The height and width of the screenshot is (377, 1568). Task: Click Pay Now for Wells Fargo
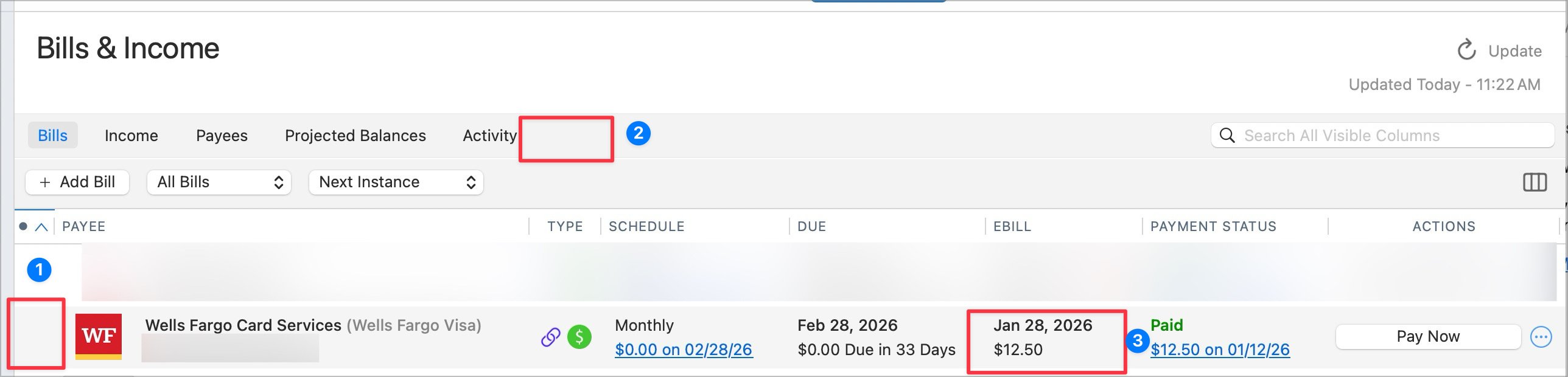pyautogui.click(x=1427, y=337)
